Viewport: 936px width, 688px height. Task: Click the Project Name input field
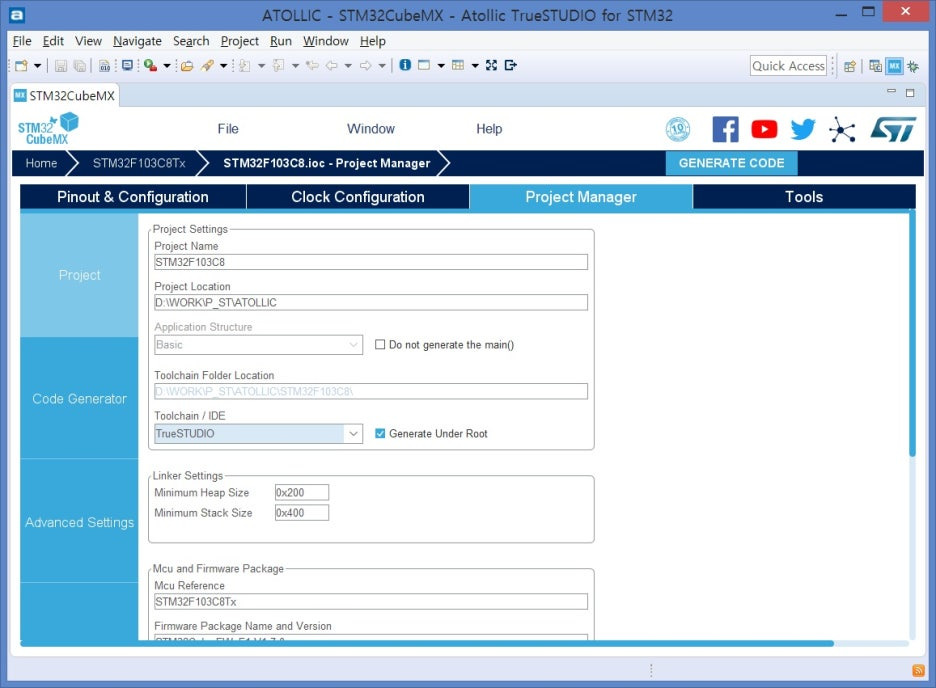point(371,262)
